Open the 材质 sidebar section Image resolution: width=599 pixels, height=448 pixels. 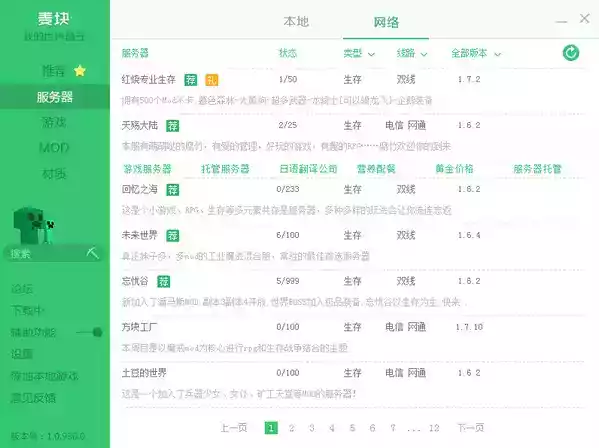tap(54, 174)
